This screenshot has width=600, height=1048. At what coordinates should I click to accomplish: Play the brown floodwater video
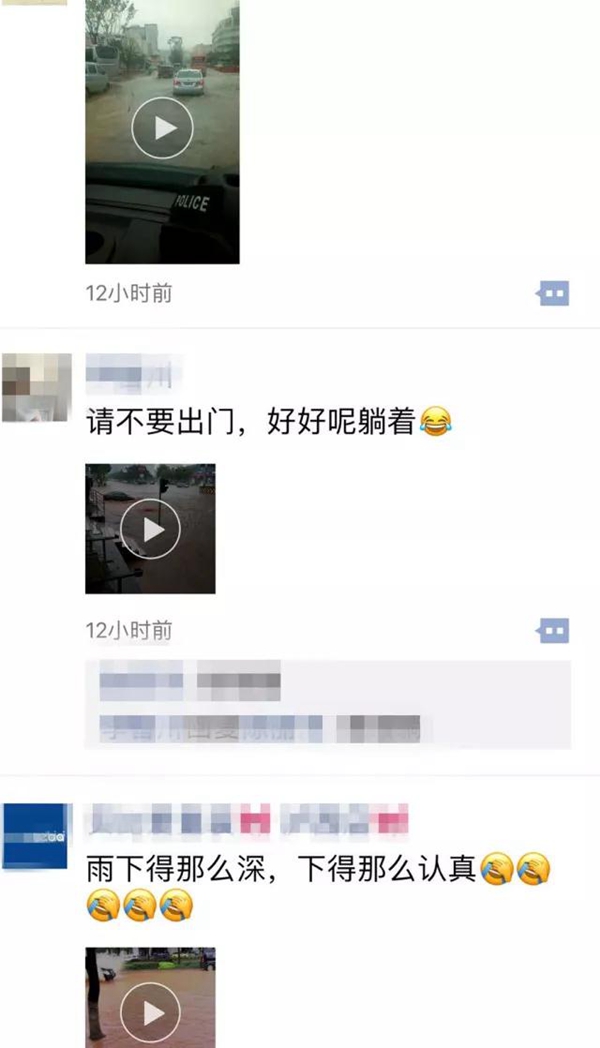150,1012
